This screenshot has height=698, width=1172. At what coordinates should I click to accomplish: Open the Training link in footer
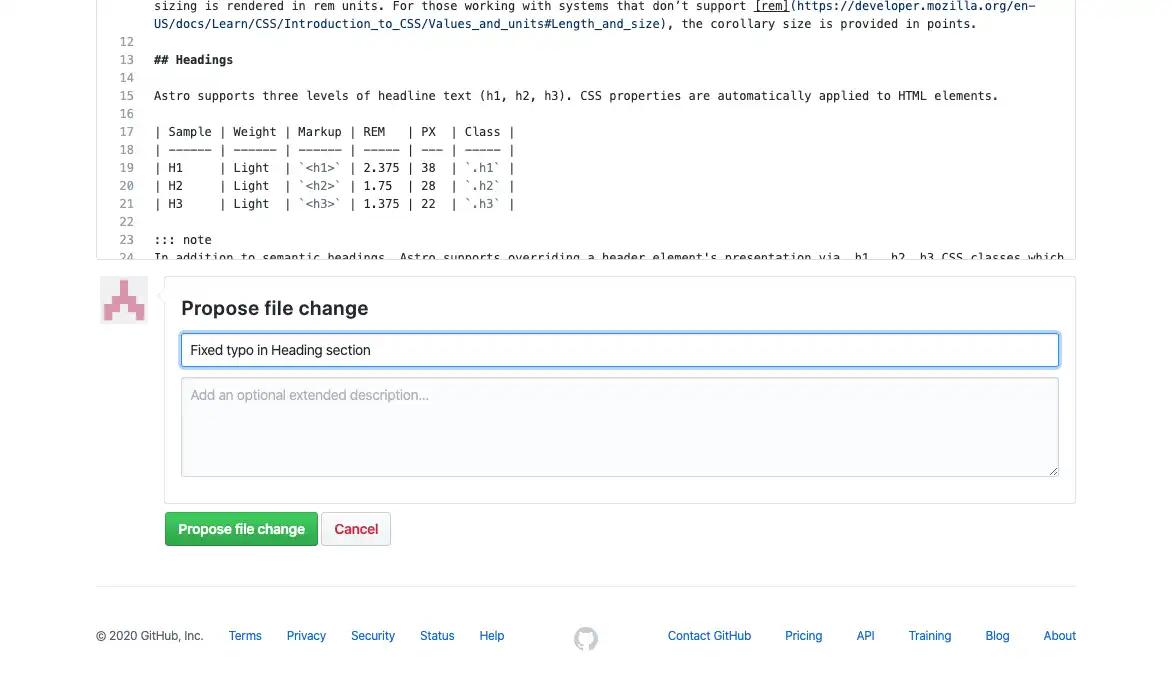tap(929, 635)
